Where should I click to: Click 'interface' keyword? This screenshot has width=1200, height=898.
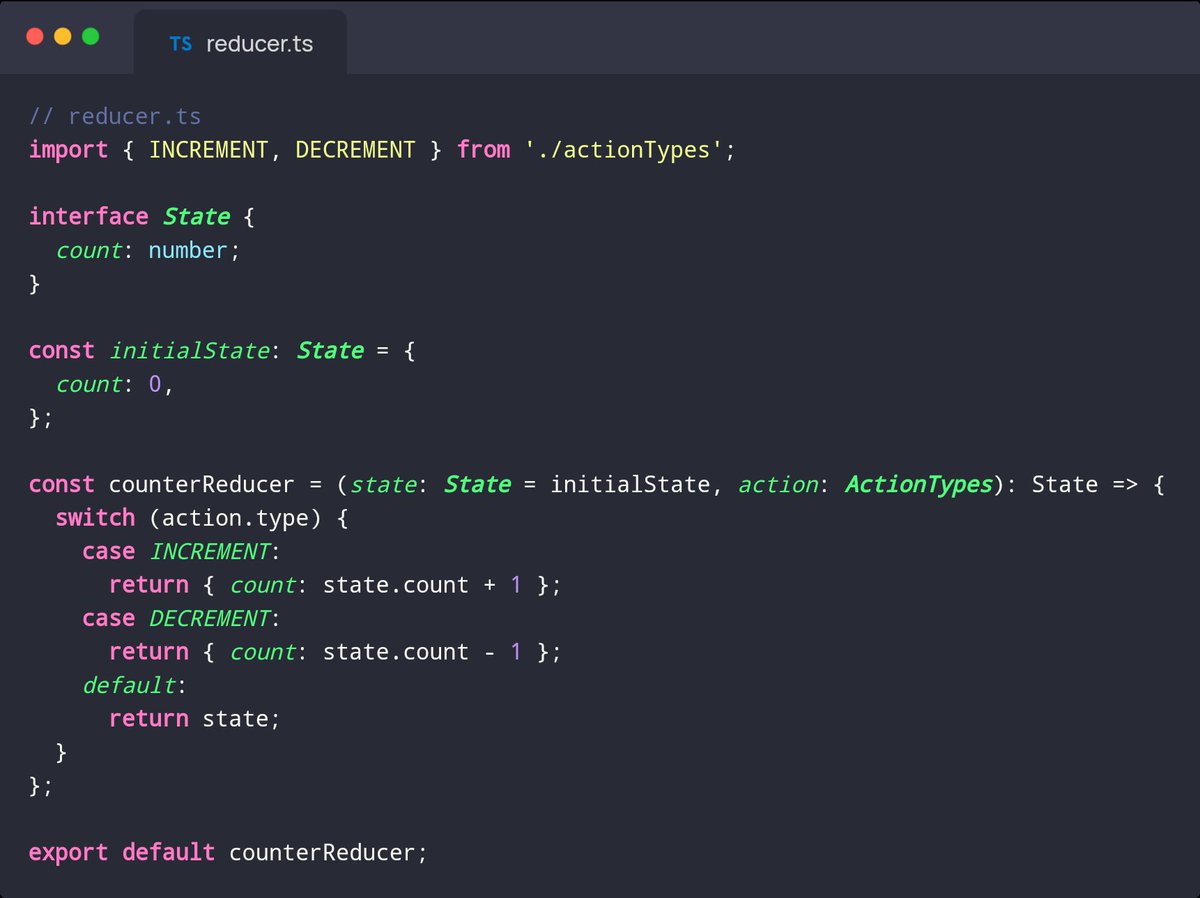point(89,217)
